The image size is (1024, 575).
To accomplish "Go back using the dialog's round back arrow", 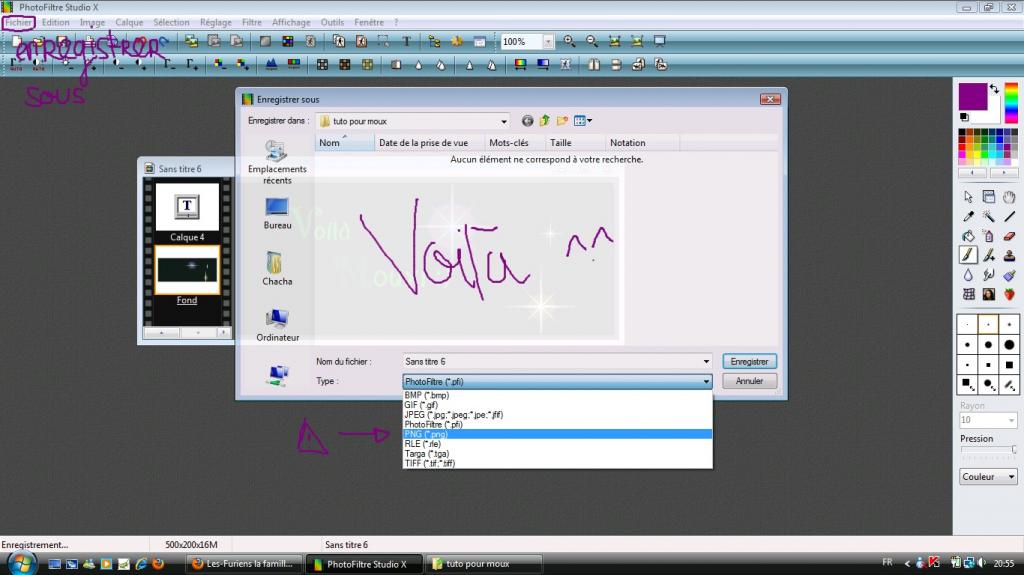I will [527, 121].
